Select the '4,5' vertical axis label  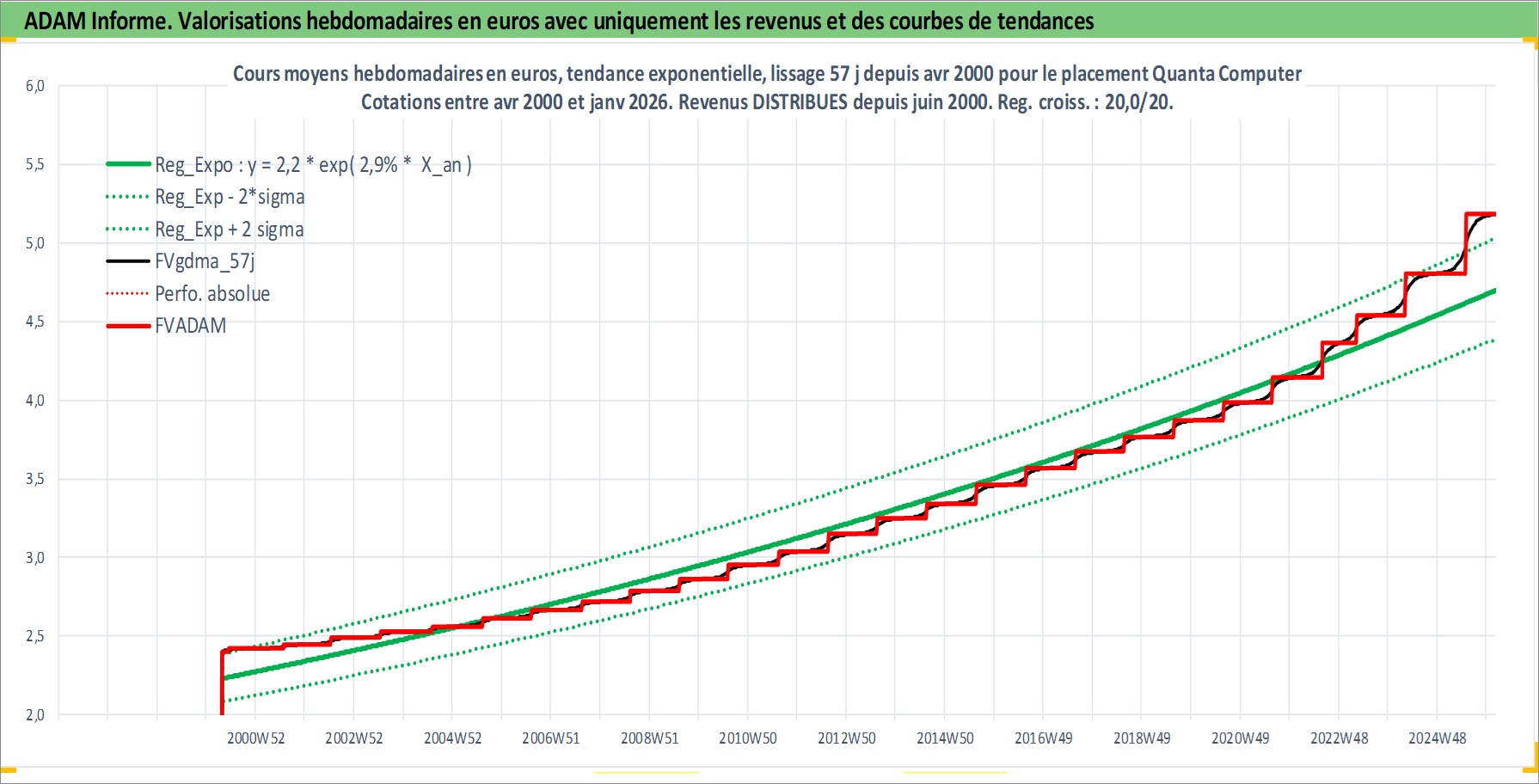tap(34, 322)
